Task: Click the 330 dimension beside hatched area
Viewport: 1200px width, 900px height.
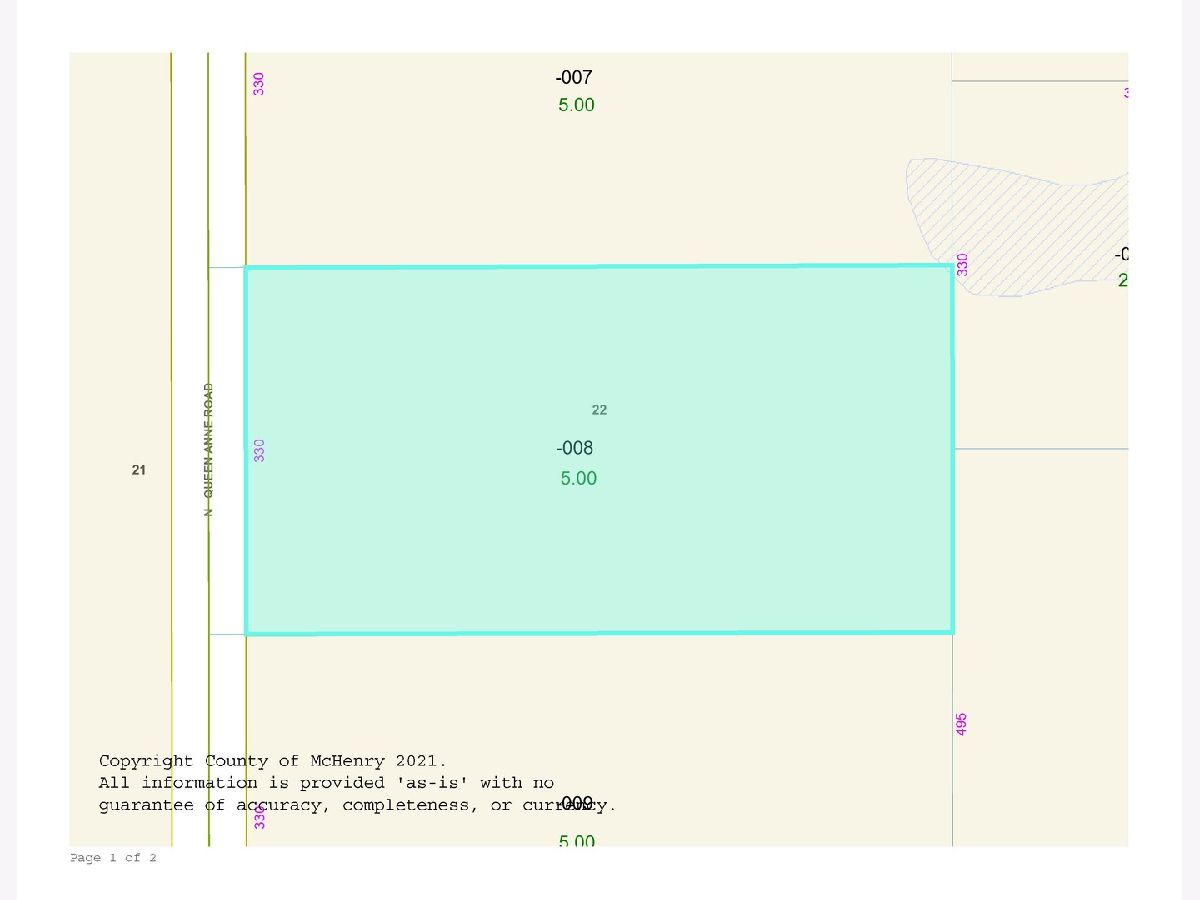Action: (x=962, y=264)
